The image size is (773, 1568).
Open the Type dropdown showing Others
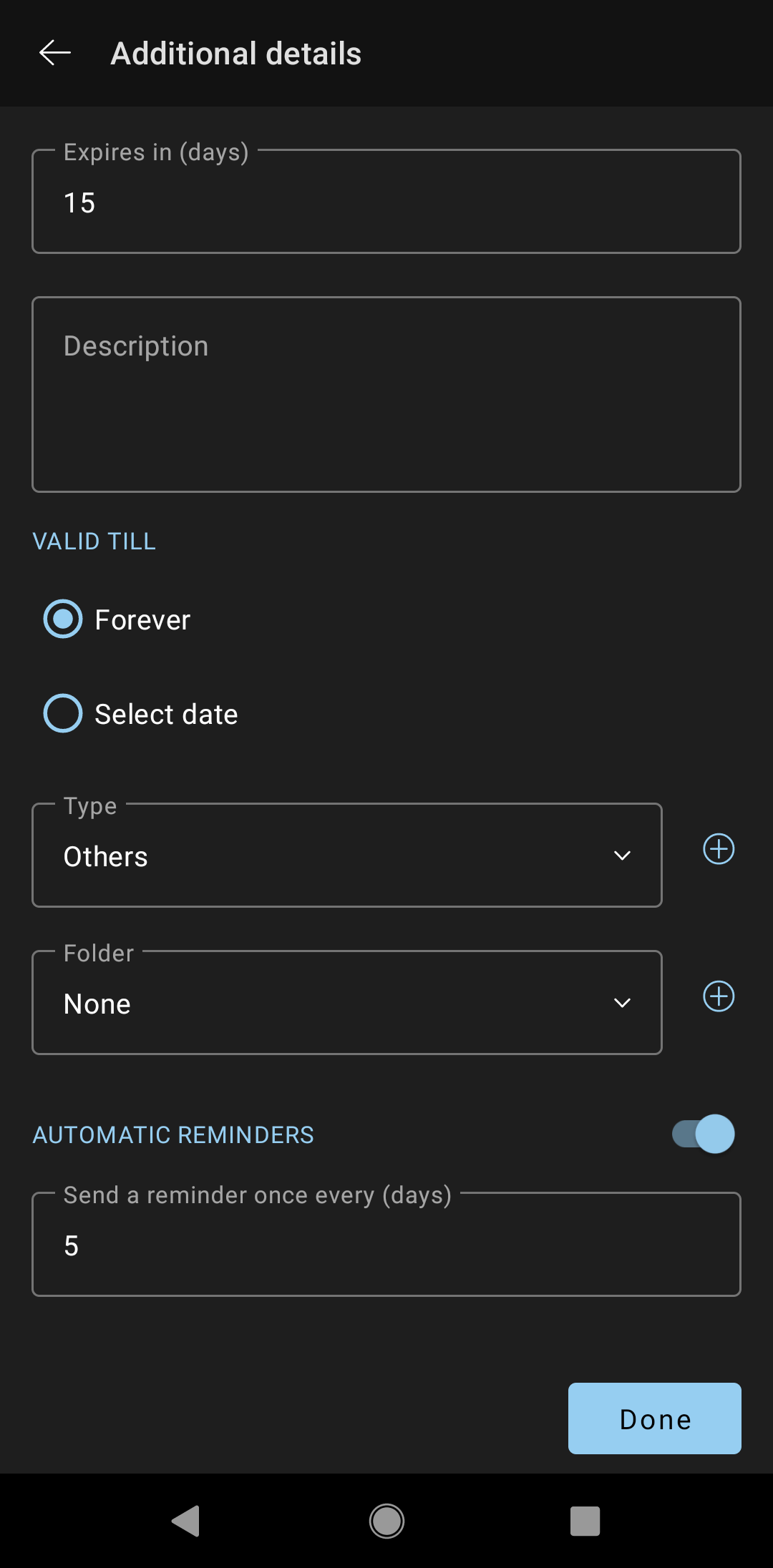[x=347, y=856]
